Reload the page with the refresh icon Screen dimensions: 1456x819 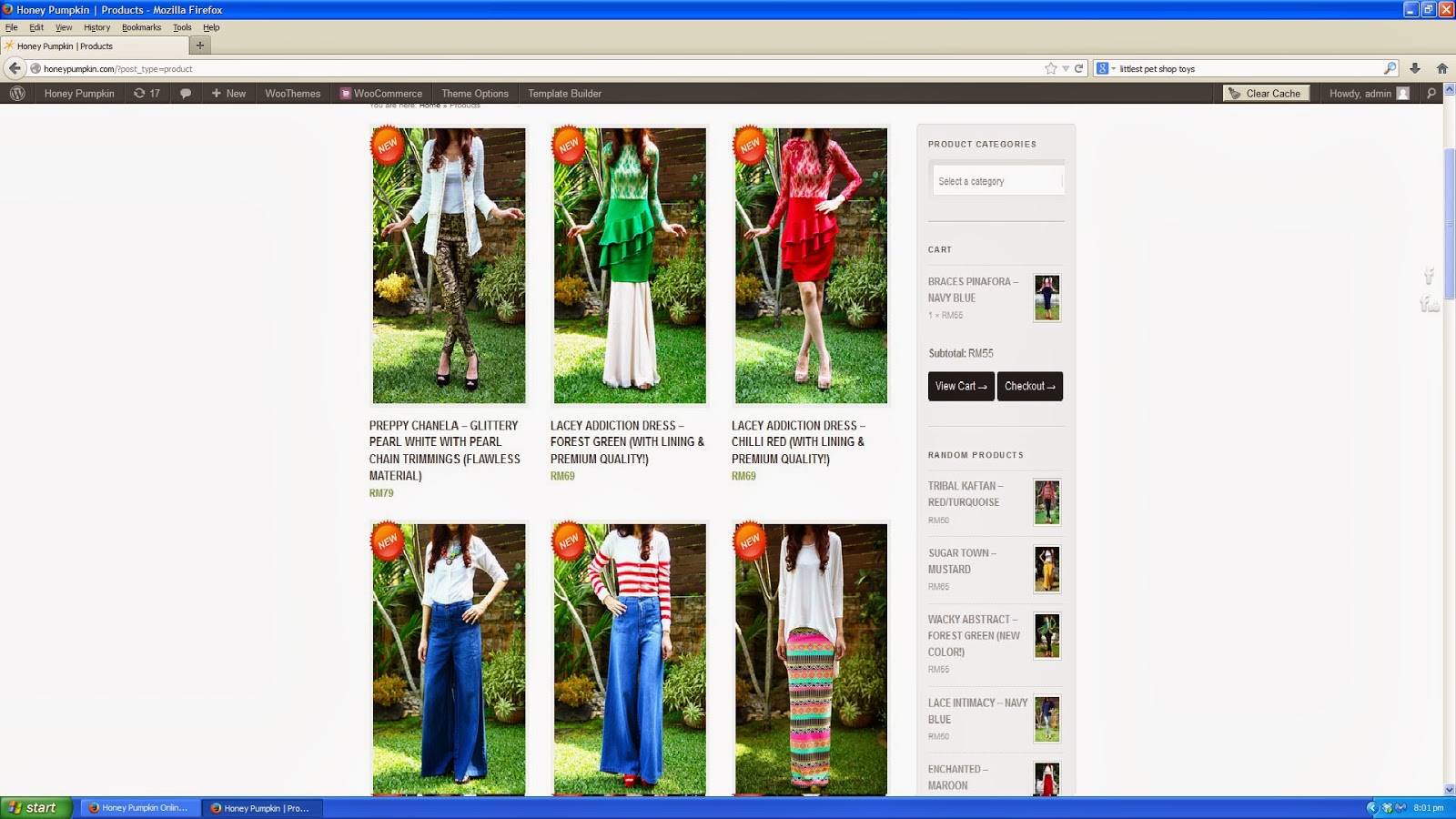coord(1079,68)
